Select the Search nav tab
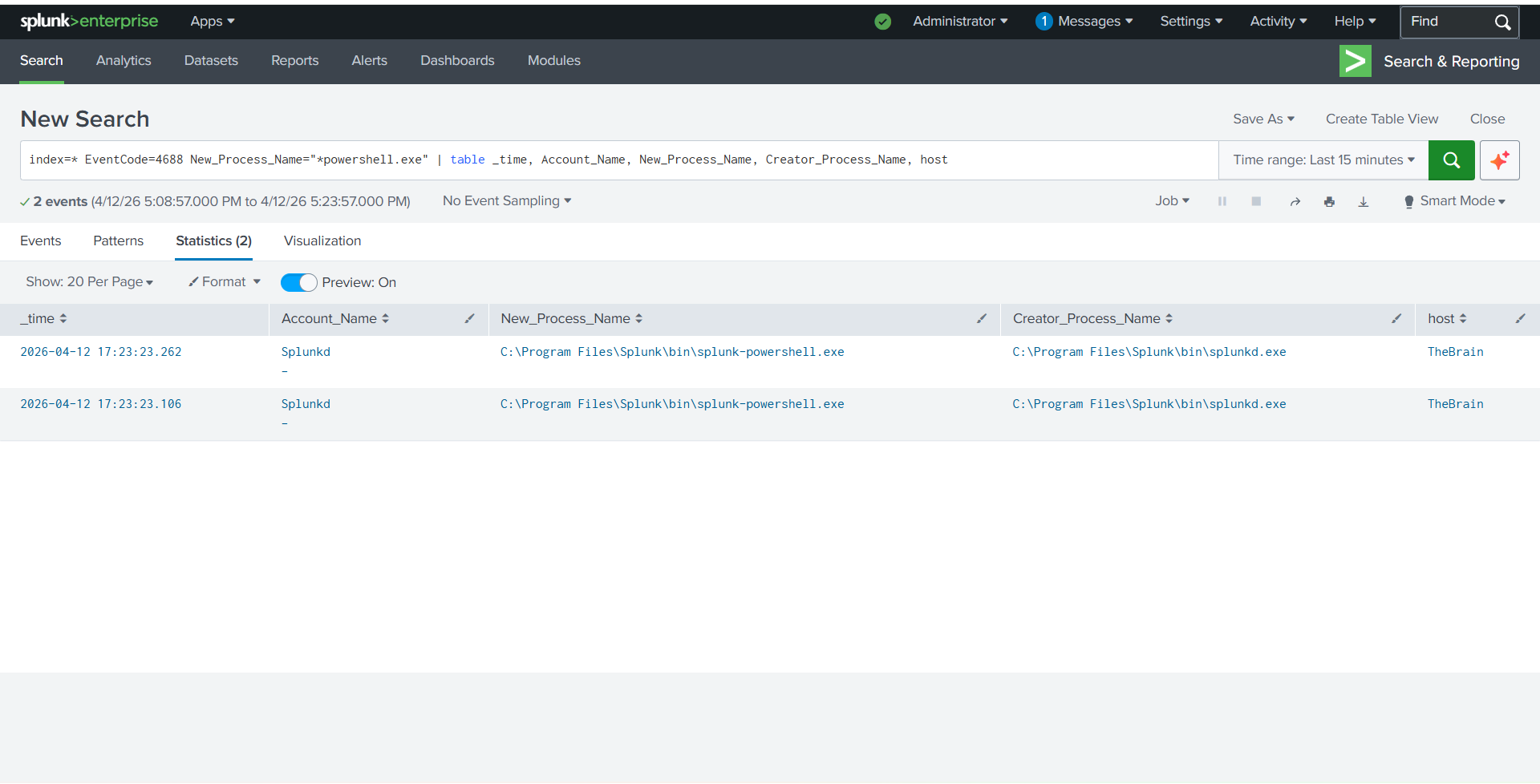 click(42, 61)
